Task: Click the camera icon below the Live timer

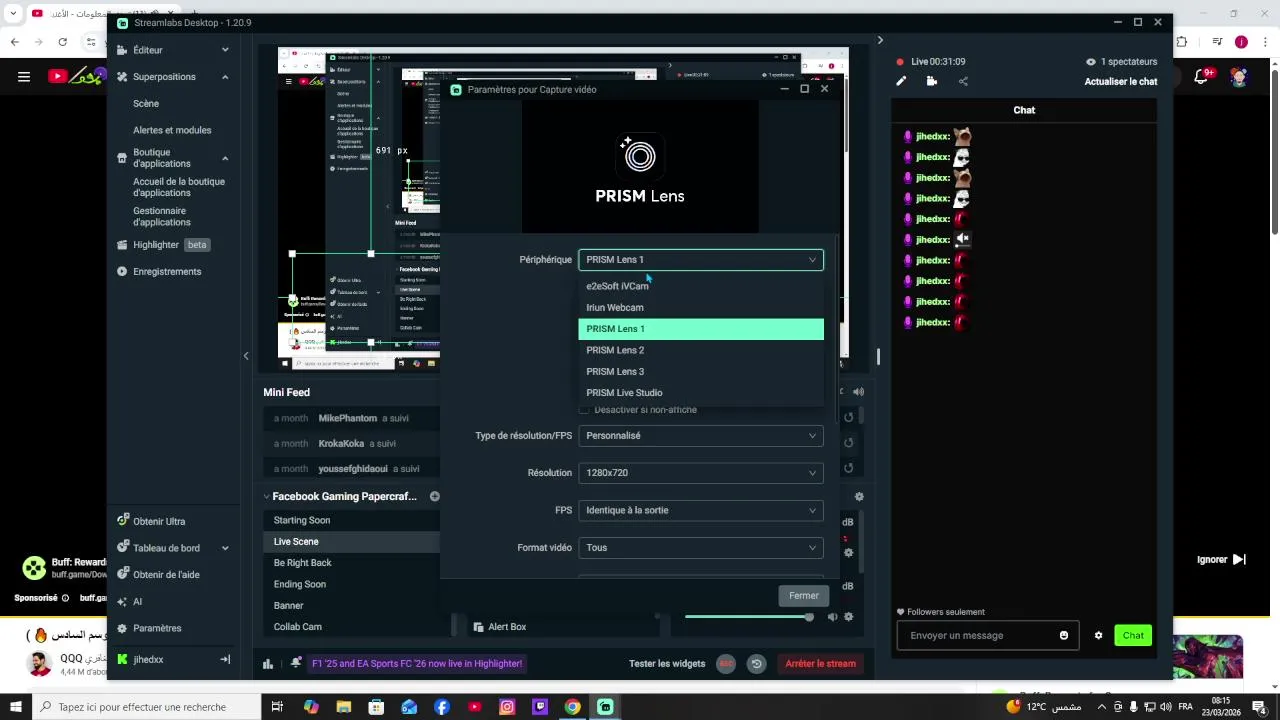Action: pyautogui.click(x=932, y=82)
